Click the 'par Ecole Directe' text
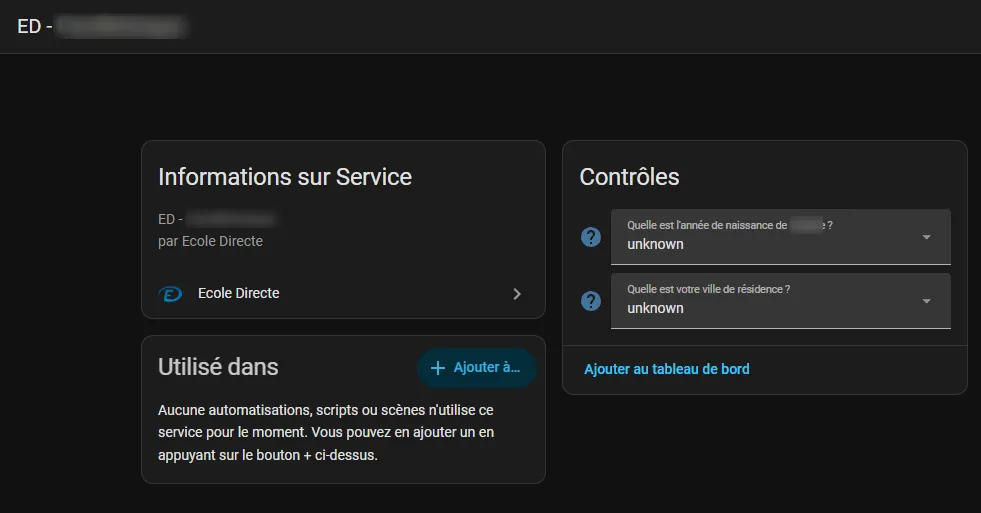The width and height of the screenshot is (981, 513). [210, 241]
